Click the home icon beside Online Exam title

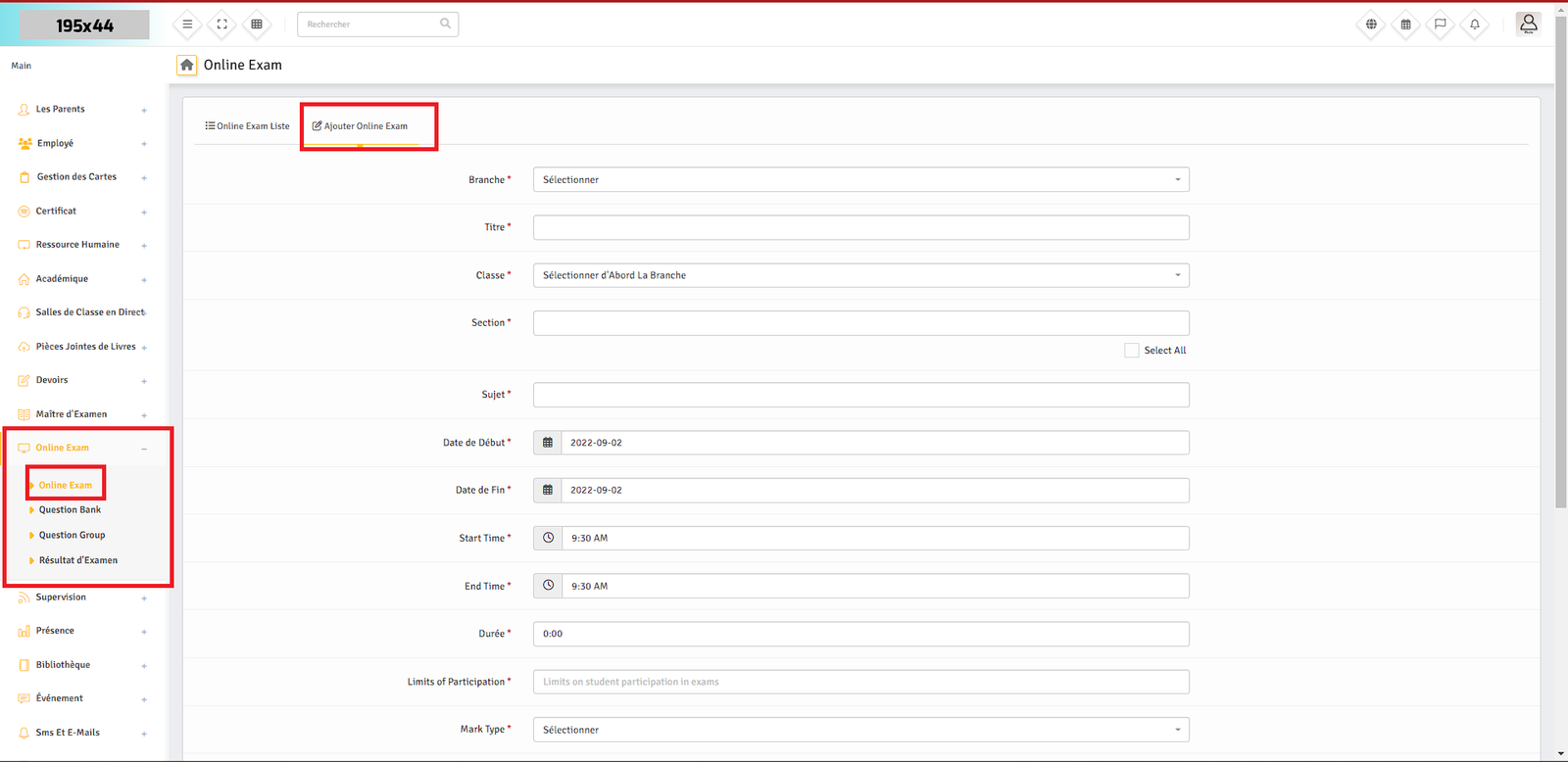186,65
